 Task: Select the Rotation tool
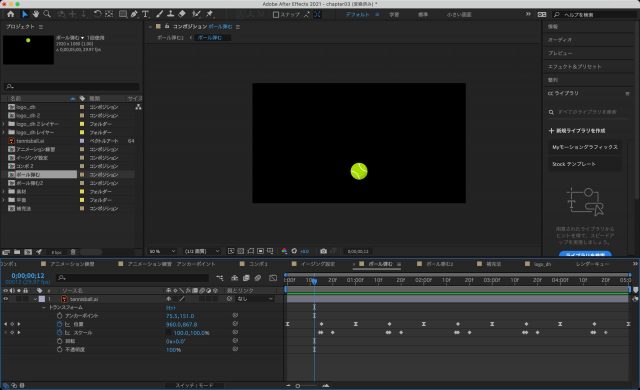point(97,14)
